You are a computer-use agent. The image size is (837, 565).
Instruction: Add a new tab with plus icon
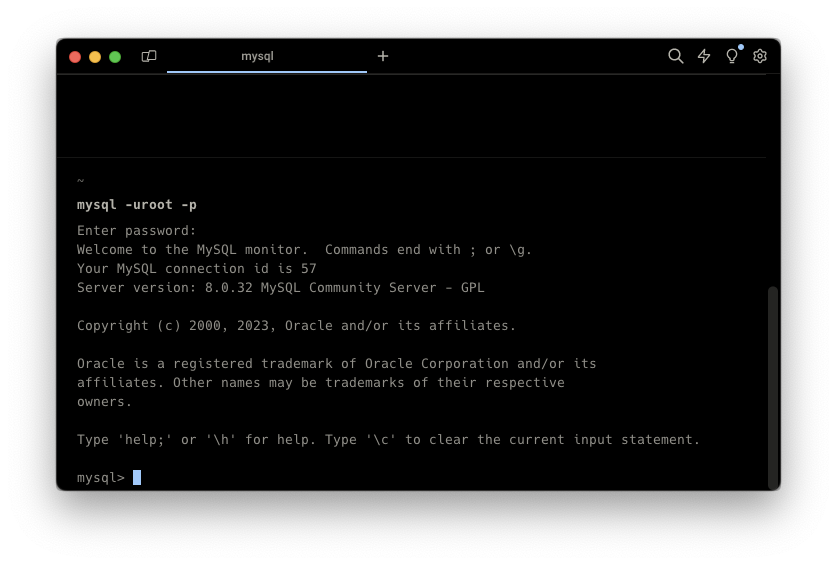pos(383,56)
